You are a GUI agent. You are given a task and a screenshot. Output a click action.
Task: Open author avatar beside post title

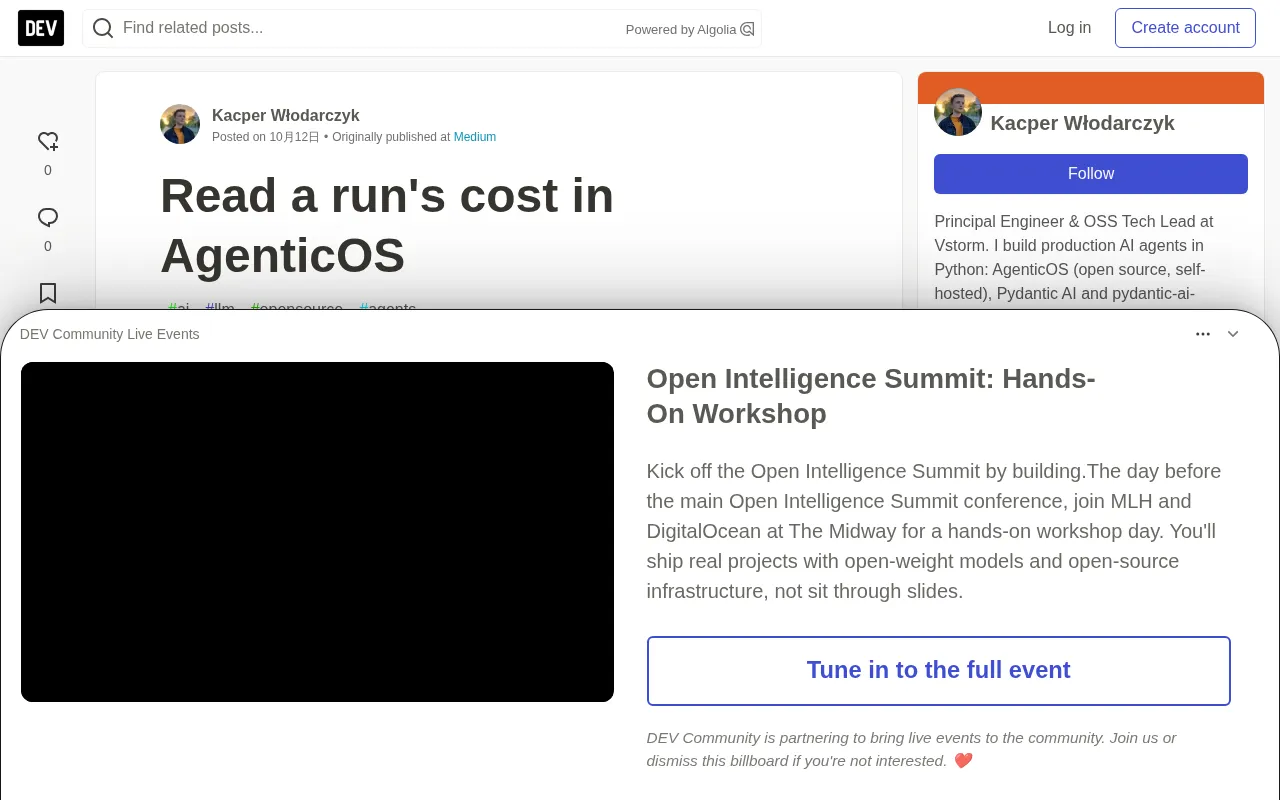[180, 124]
